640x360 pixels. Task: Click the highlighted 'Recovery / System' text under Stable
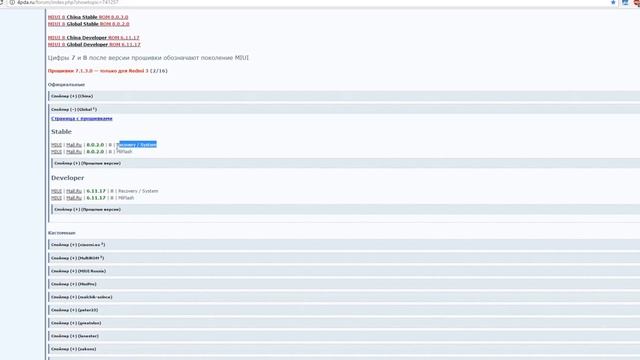click(137, 145)
